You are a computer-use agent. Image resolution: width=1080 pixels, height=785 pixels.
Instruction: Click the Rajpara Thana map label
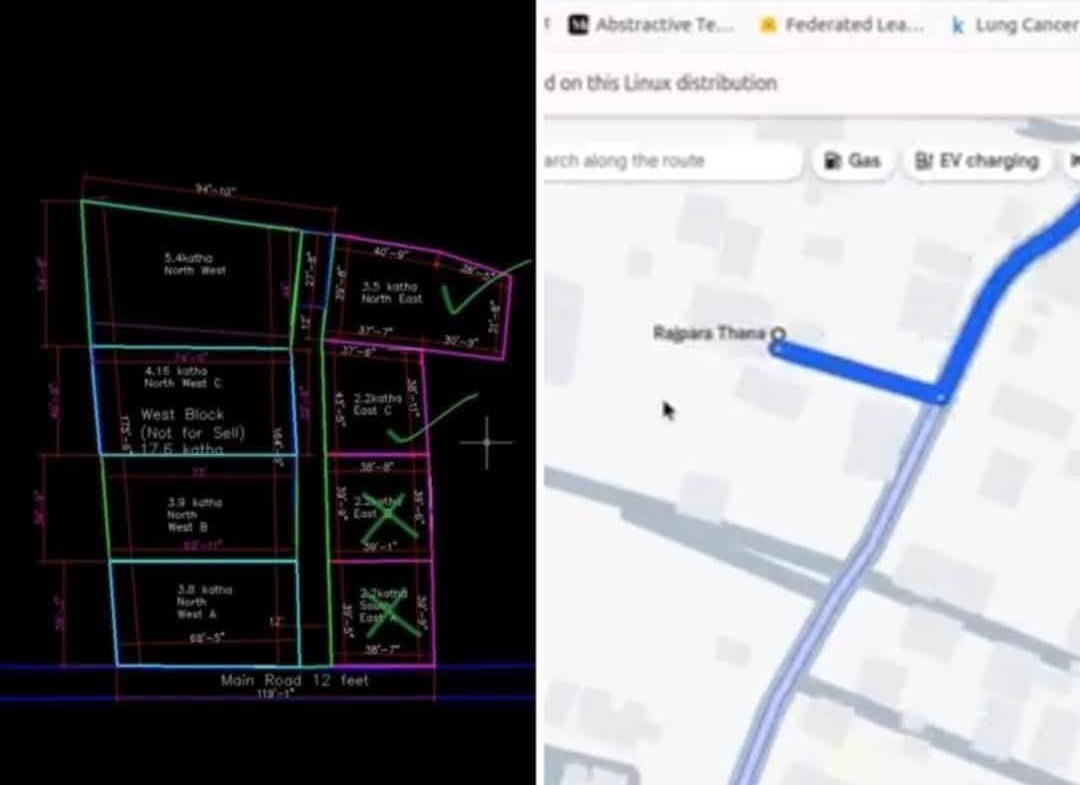click(x=708, y=333)
